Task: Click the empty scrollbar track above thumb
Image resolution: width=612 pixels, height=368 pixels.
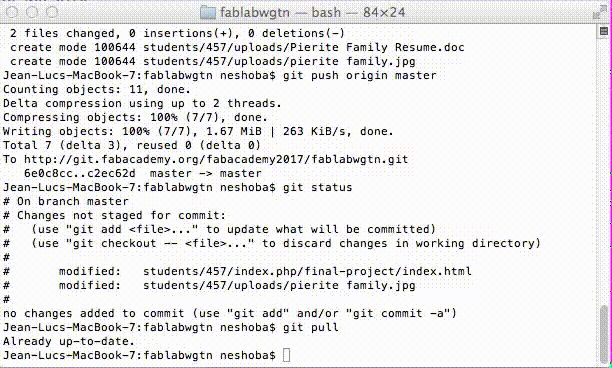Action: tap(604, 172)
